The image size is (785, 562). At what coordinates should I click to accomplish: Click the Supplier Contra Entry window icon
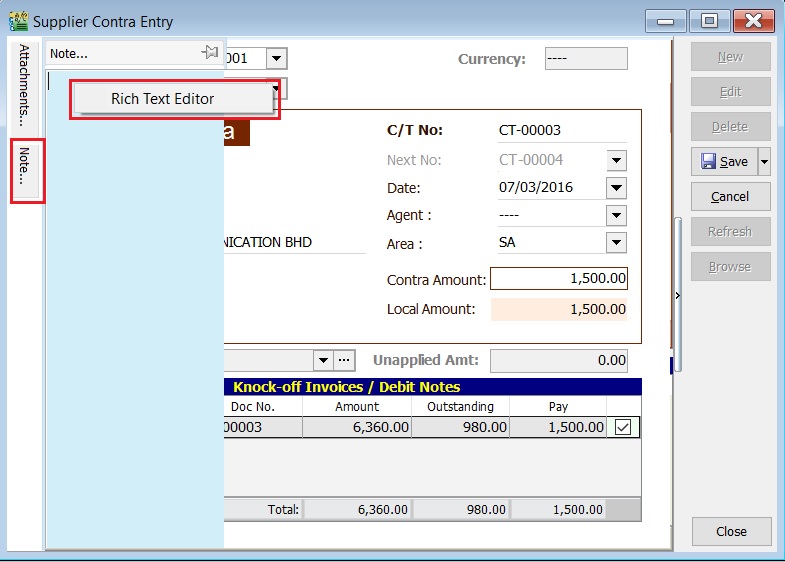coord(18,21)
